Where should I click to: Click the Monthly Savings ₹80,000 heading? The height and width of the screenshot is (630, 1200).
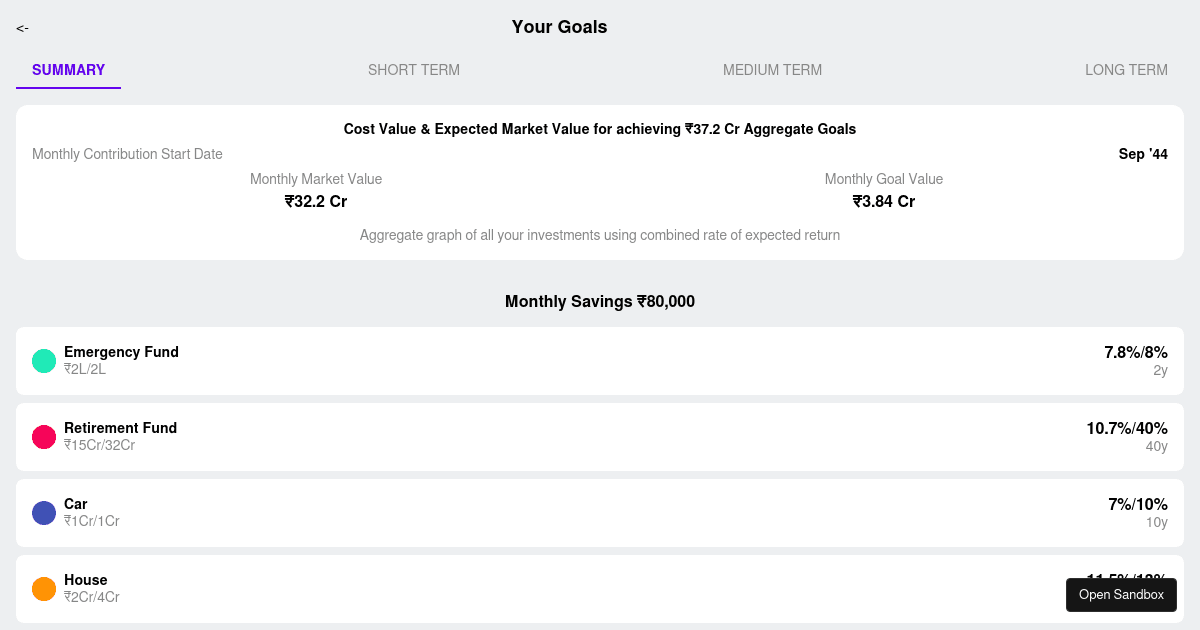click(600, 301)
